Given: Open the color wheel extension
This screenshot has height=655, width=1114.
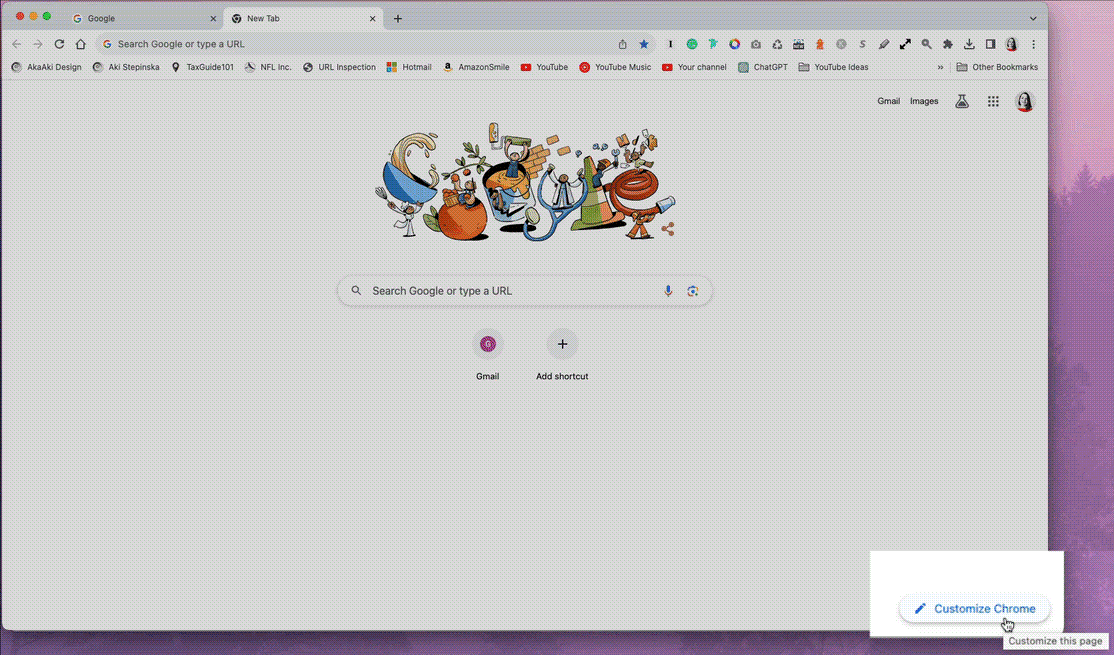Looking at the screenshot, I should 735,44.
